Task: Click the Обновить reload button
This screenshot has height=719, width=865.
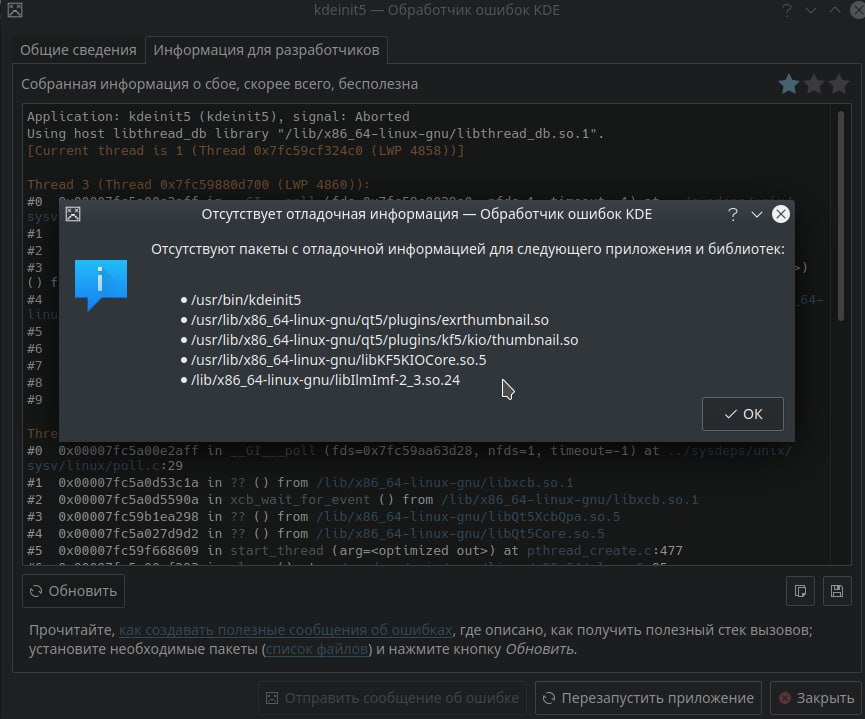Action: 73,591
